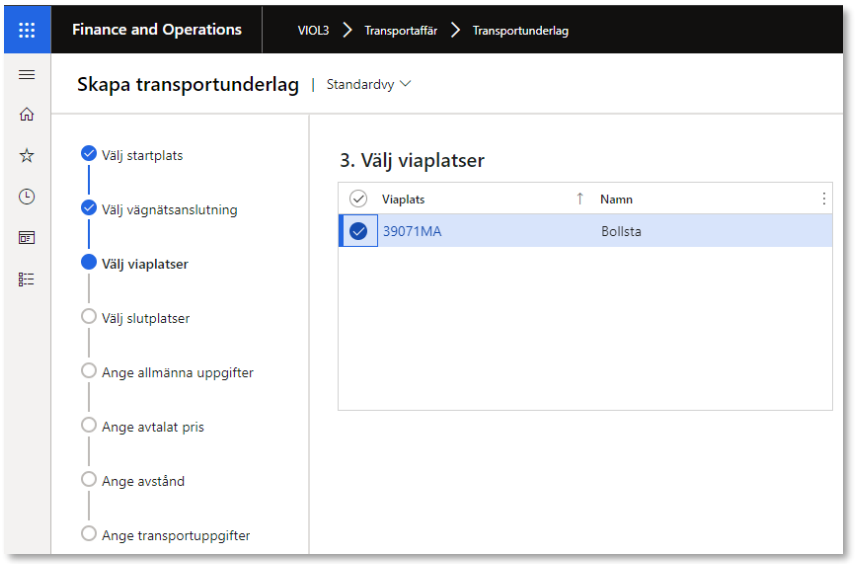Viewport: 855px width, 564px height.
Task: Open the Modules list icon
Action: (27, 279)
